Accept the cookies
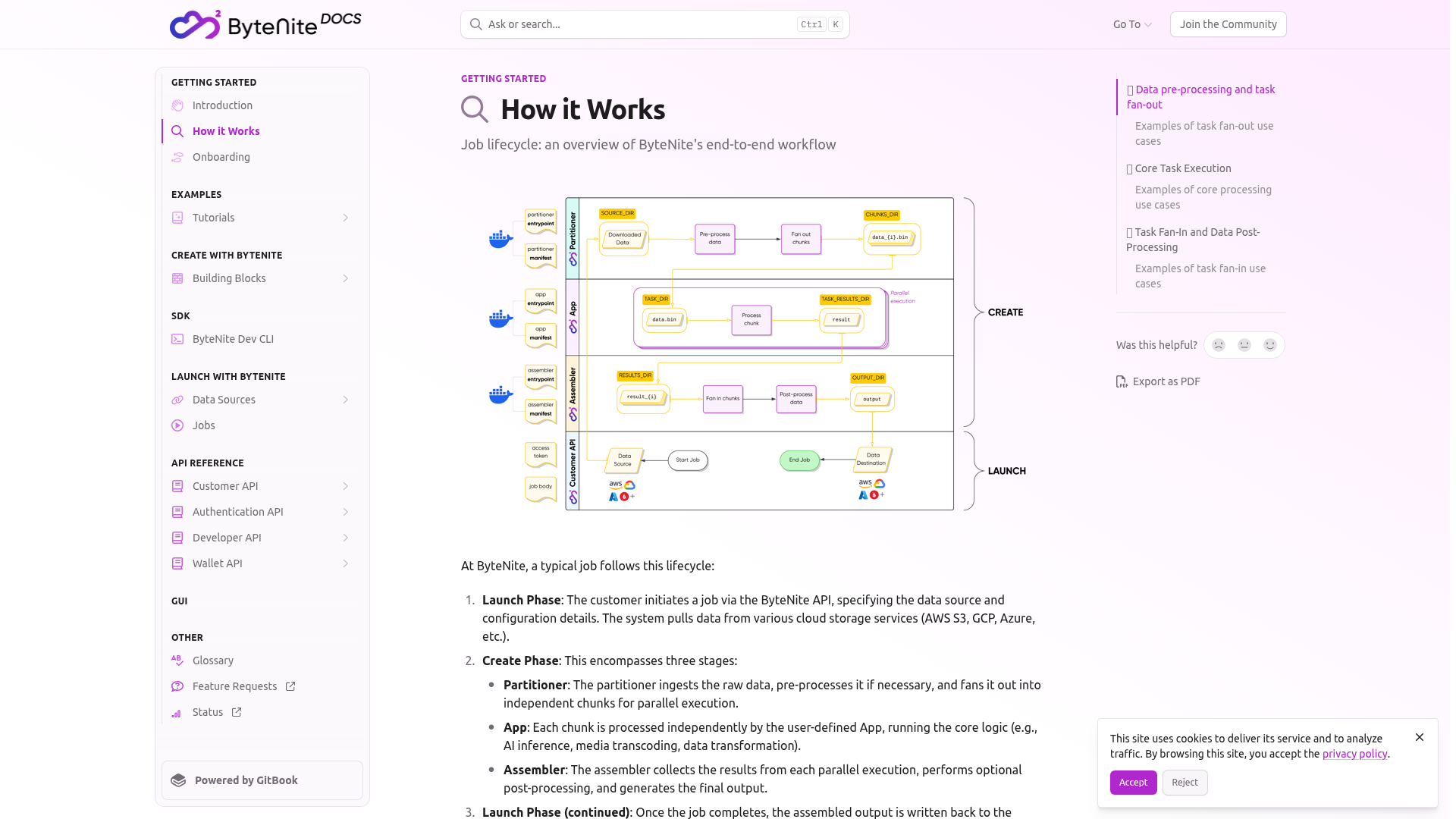 pos(1133,783)
